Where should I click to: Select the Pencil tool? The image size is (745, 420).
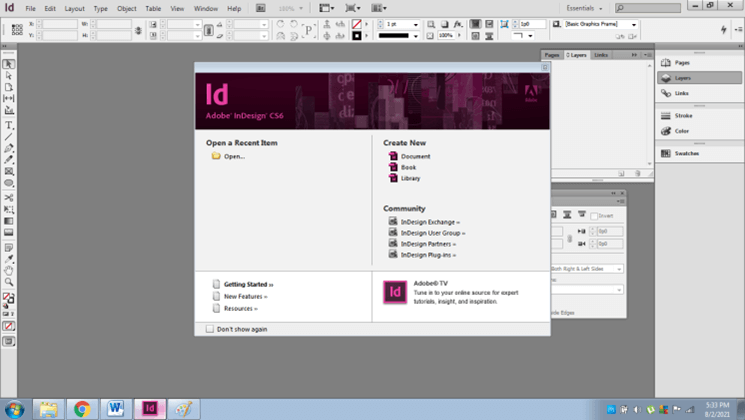click(9, 160)
